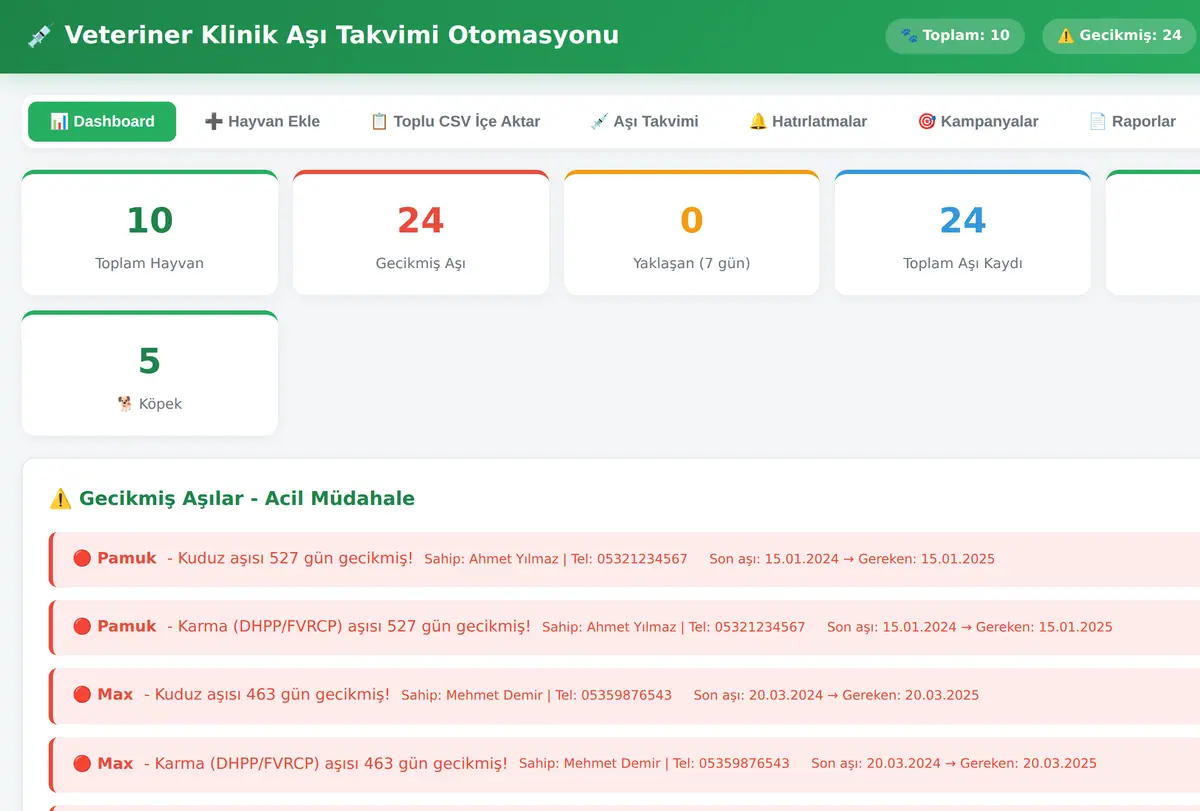Click header title Veteriner Klinik Aşı Takvimi Otomasyonu
Viewport: 1200px width, 811px height.
[x=341, y=36]
